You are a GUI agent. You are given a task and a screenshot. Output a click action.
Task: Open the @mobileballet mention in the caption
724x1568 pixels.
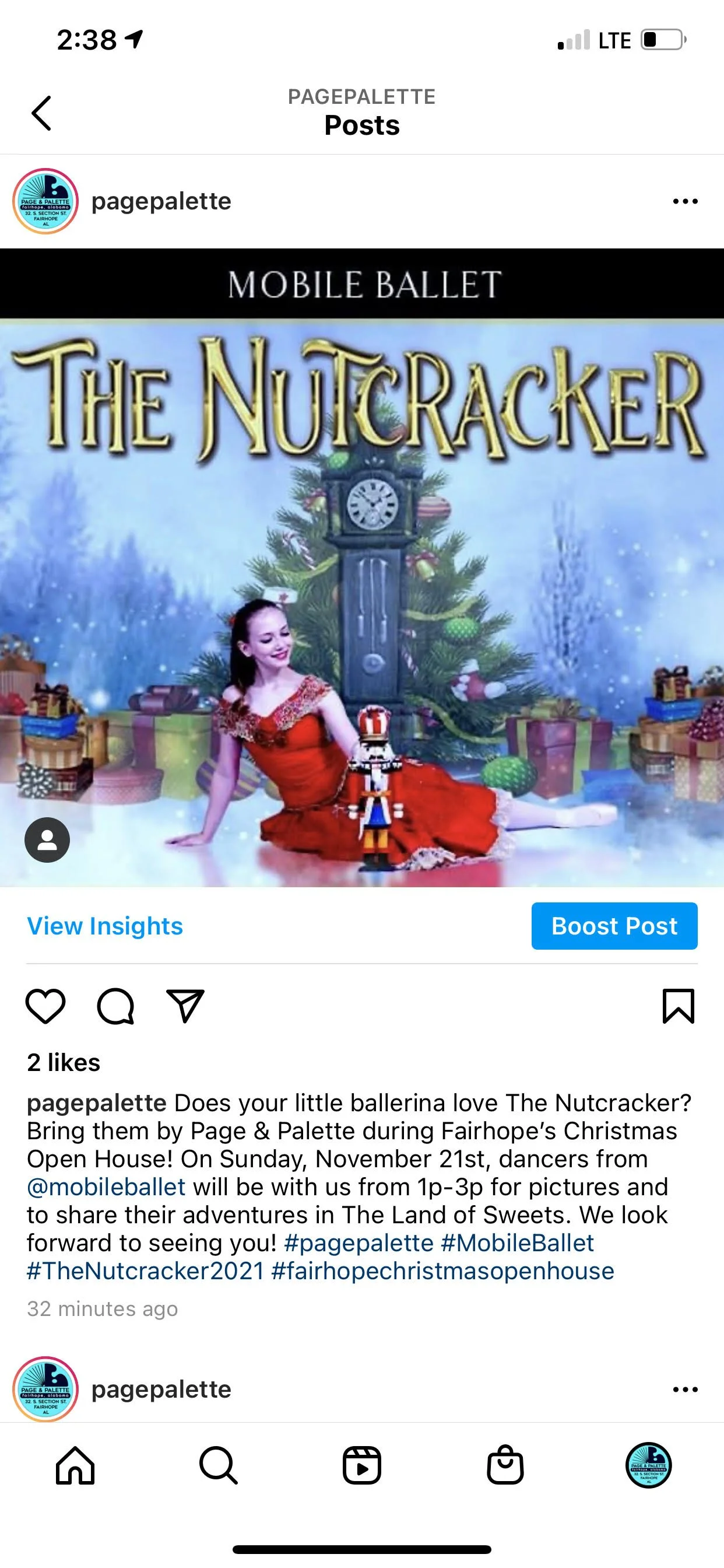click(106, 1187)
